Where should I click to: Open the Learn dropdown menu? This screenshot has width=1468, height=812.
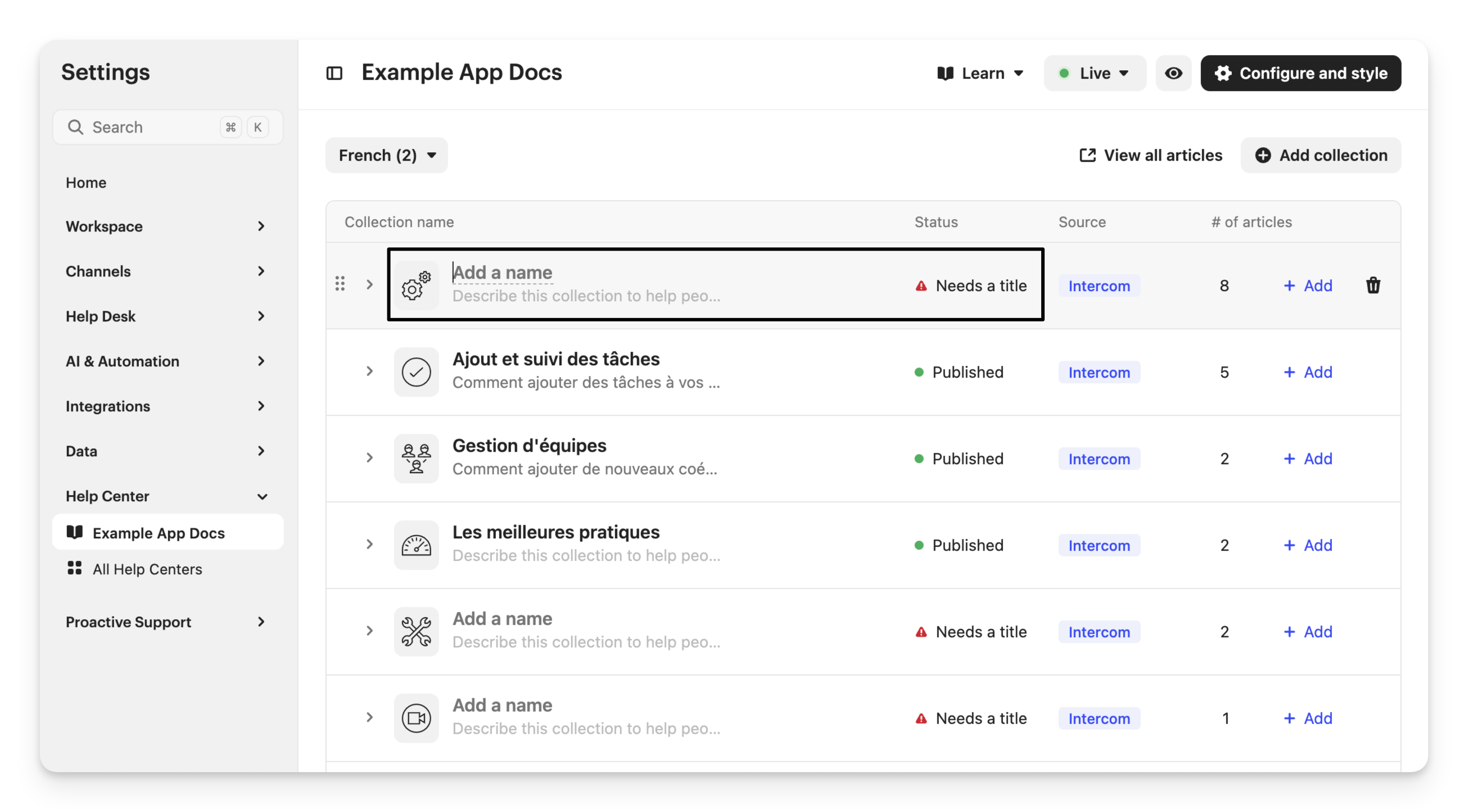(980, 73)
